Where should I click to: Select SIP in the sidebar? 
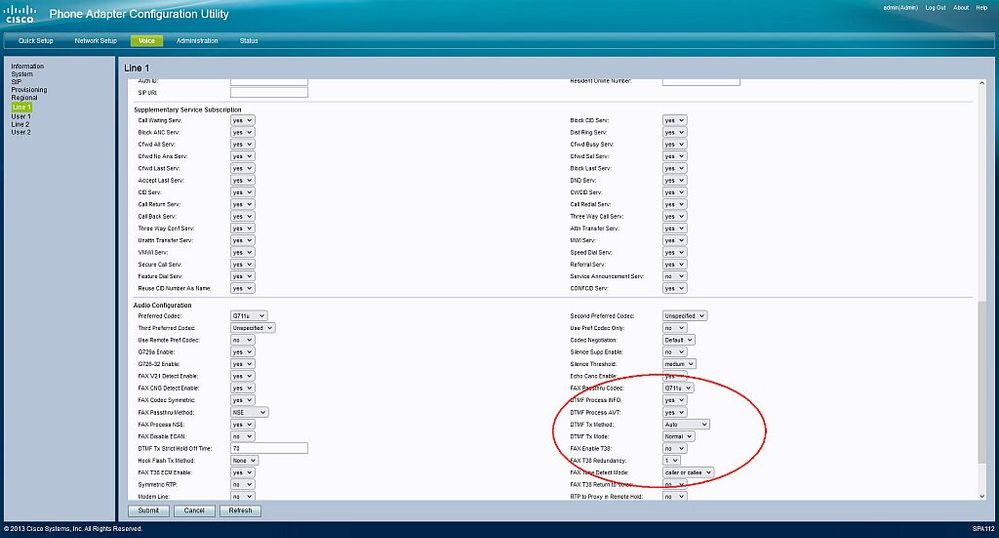click(x=16, y=82)
